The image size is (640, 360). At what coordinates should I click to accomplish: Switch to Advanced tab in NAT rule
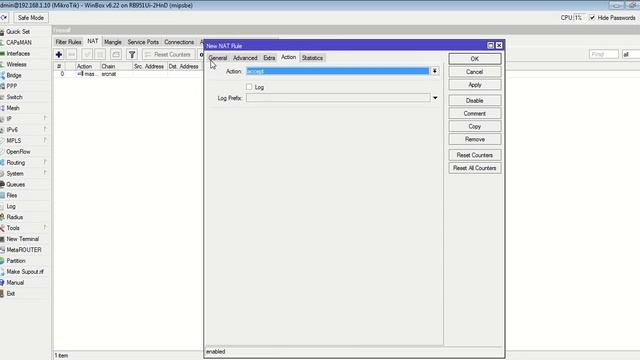pyautogui.click(x=245, y=58)
